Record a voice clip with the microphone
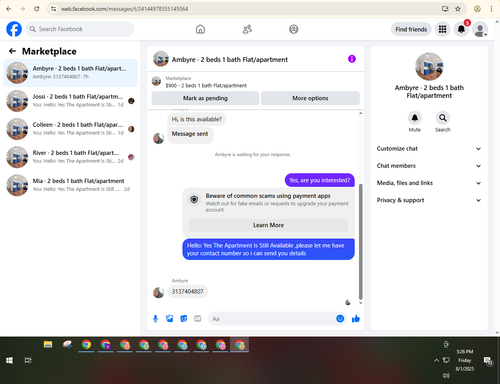The image size is (500, 384). pyautogui.click(x=155, y=319)
